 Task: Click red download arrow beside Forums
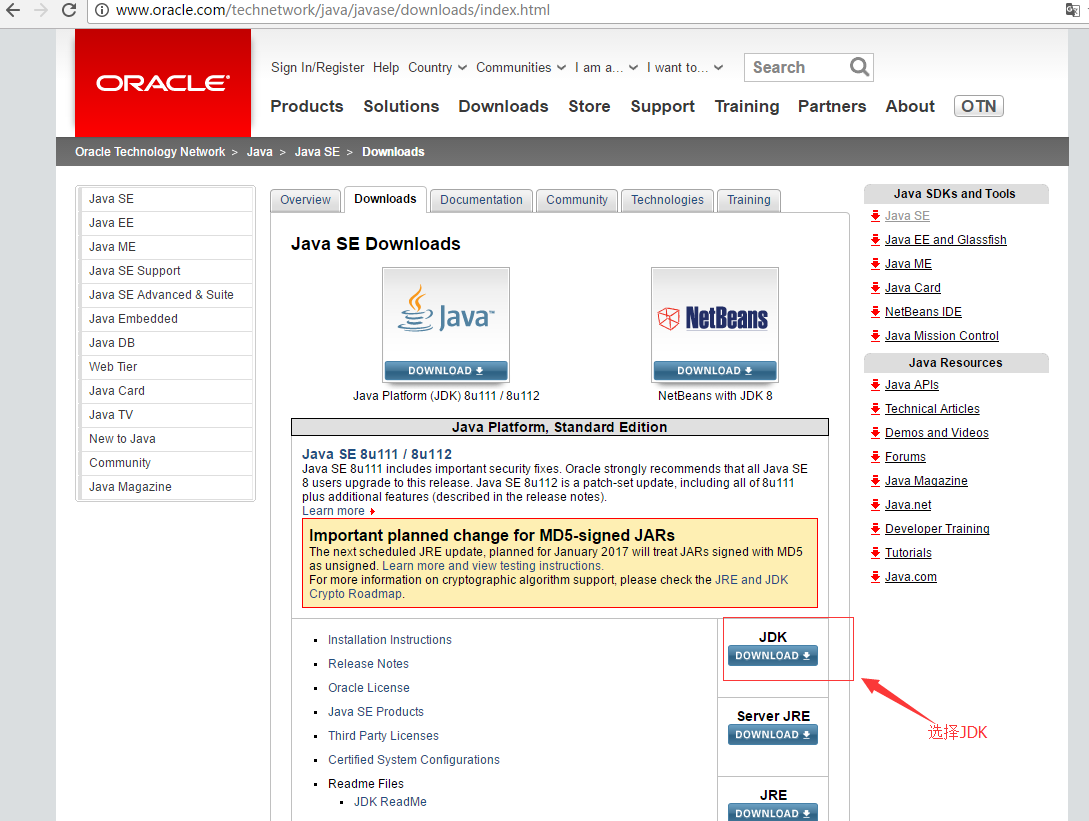coord(875,457)
